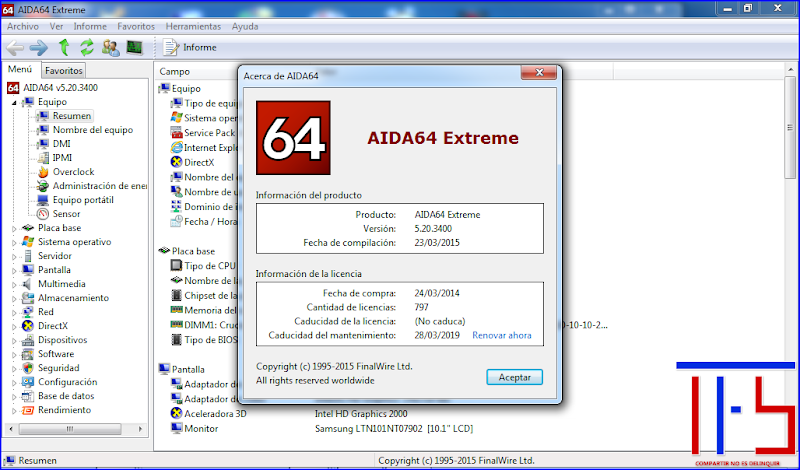This screenshot has width=800, height=470.
Task: Click the Service Pack list icon
Action: (177, 133)
